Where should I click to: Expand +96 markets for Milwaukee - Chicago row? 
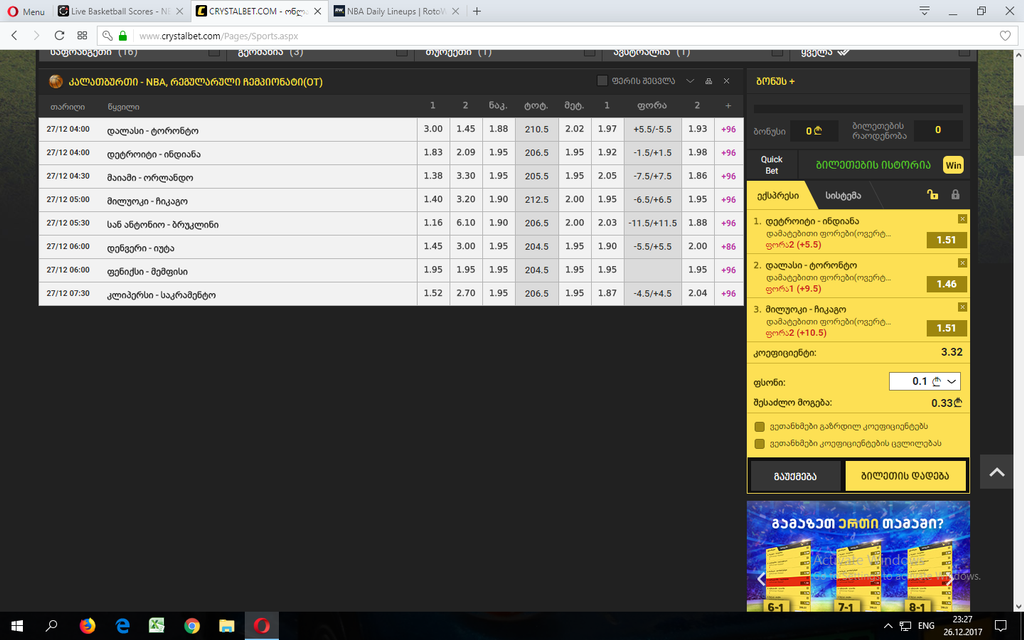point(729,200)
